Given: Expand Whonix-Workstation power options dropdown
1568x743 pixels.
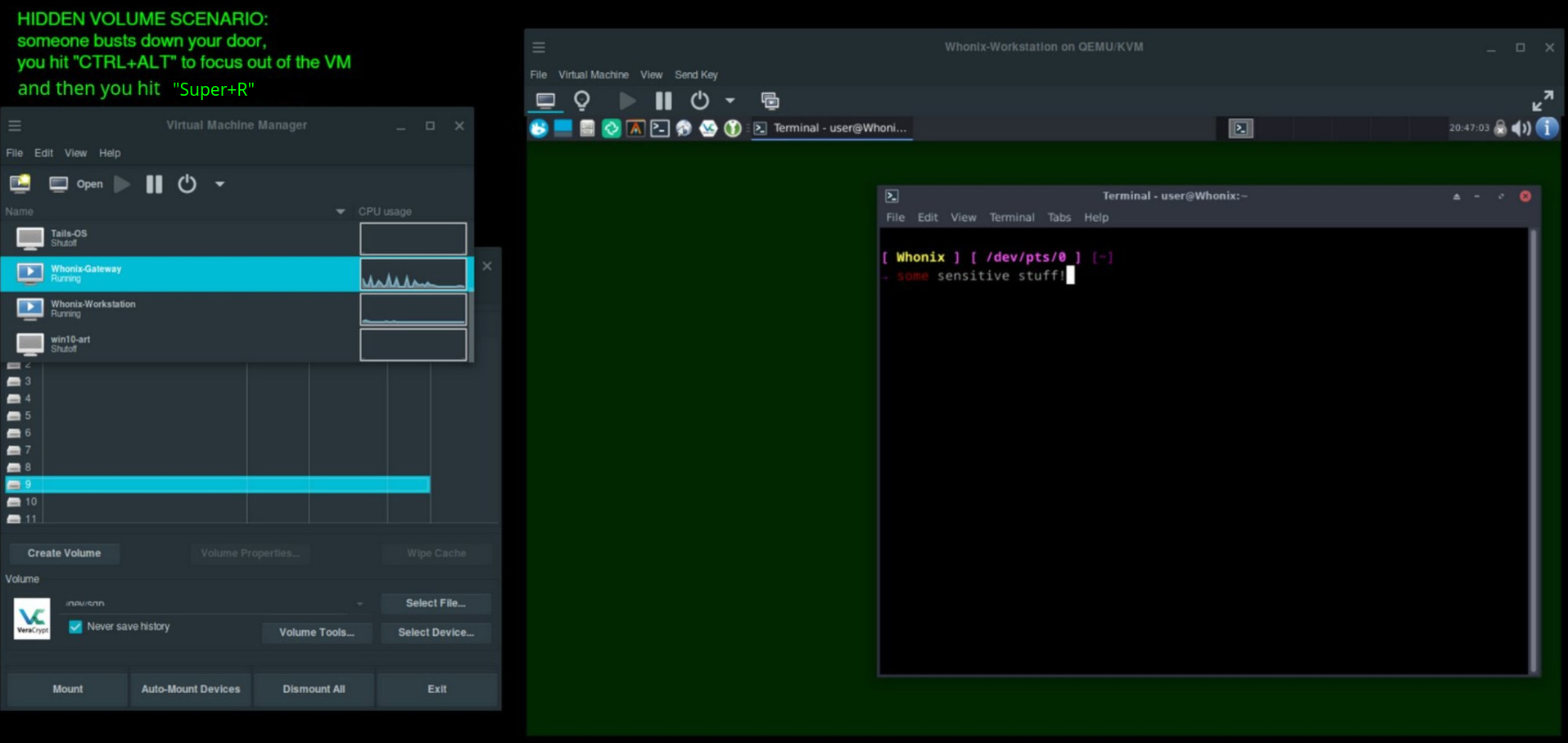Looking at the screenshot, I should click(730, 101).
